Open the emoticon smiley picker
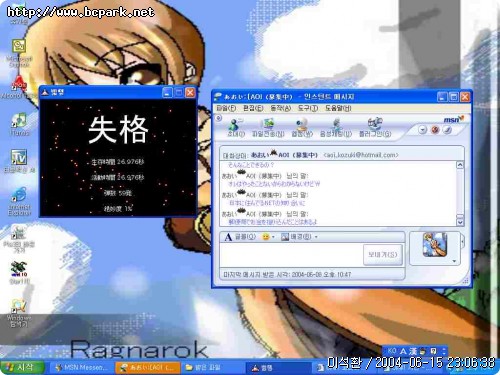 click(268, 237)
